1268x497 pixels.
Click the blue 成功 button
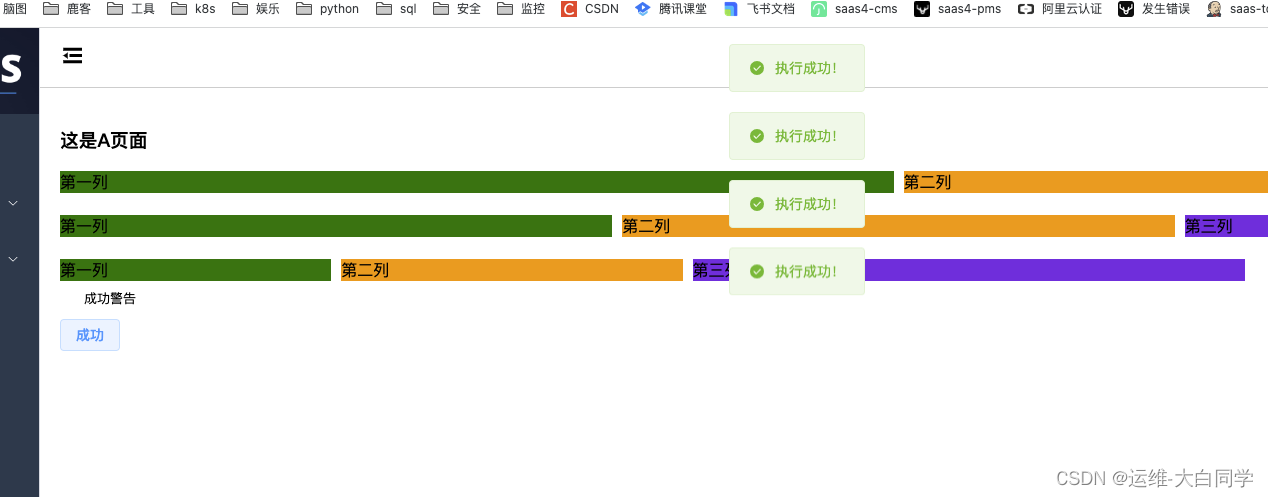(90, 335)
